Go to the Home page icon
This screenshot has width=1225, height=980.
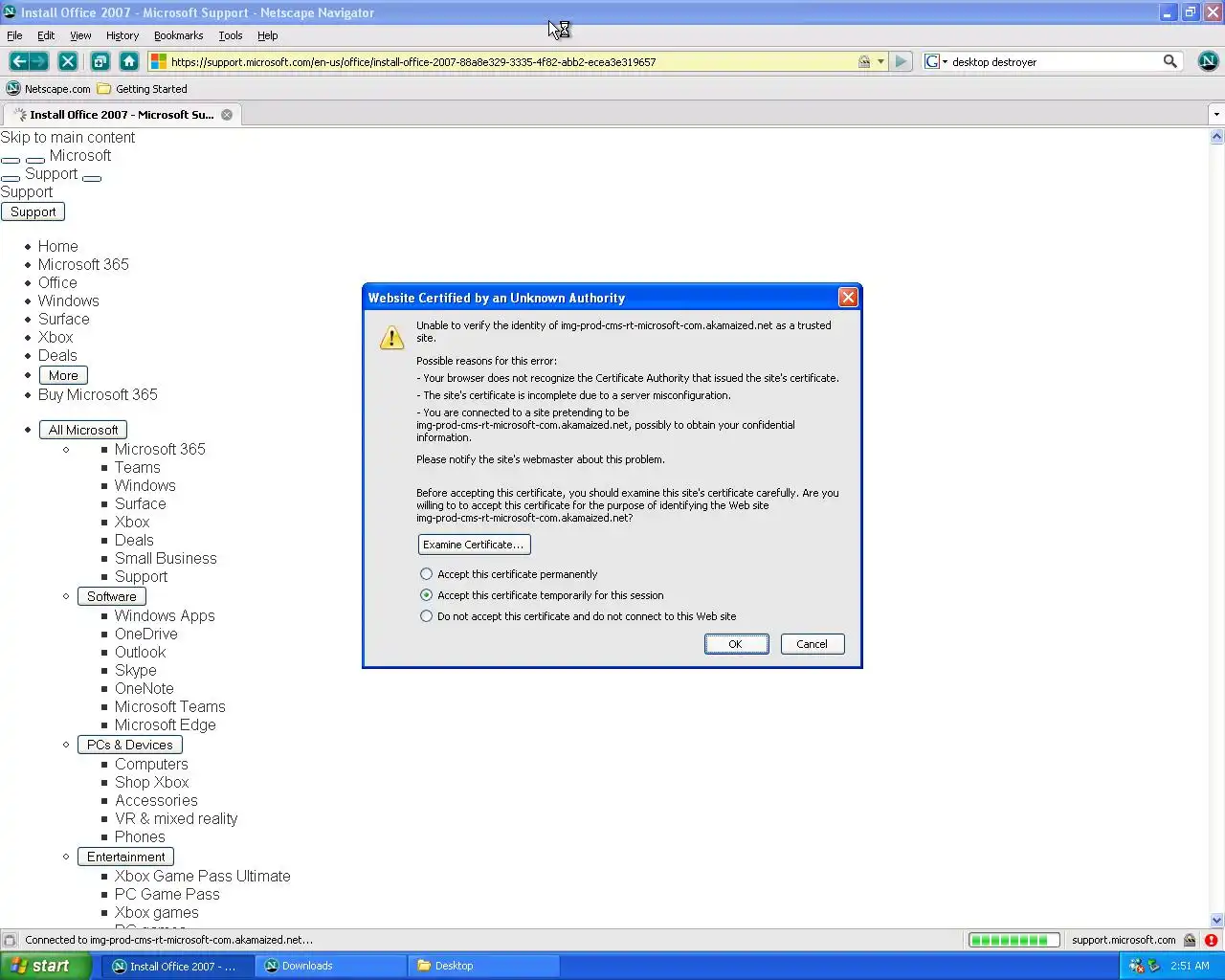(x=129, y=61)
